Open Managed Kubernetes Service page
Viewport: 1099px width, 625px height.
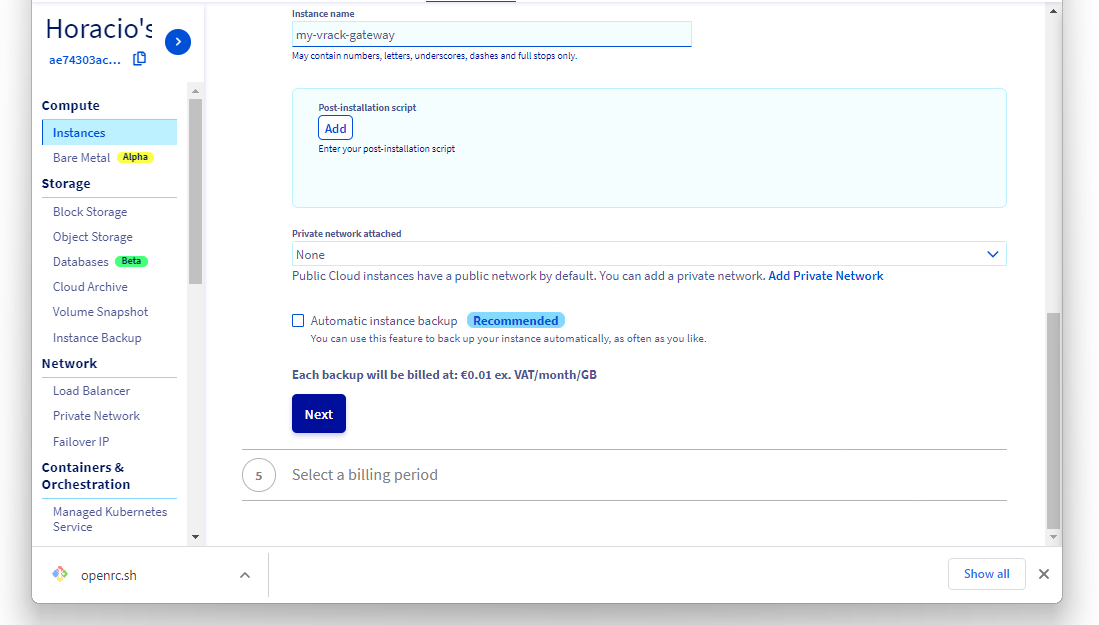point(109,519)
